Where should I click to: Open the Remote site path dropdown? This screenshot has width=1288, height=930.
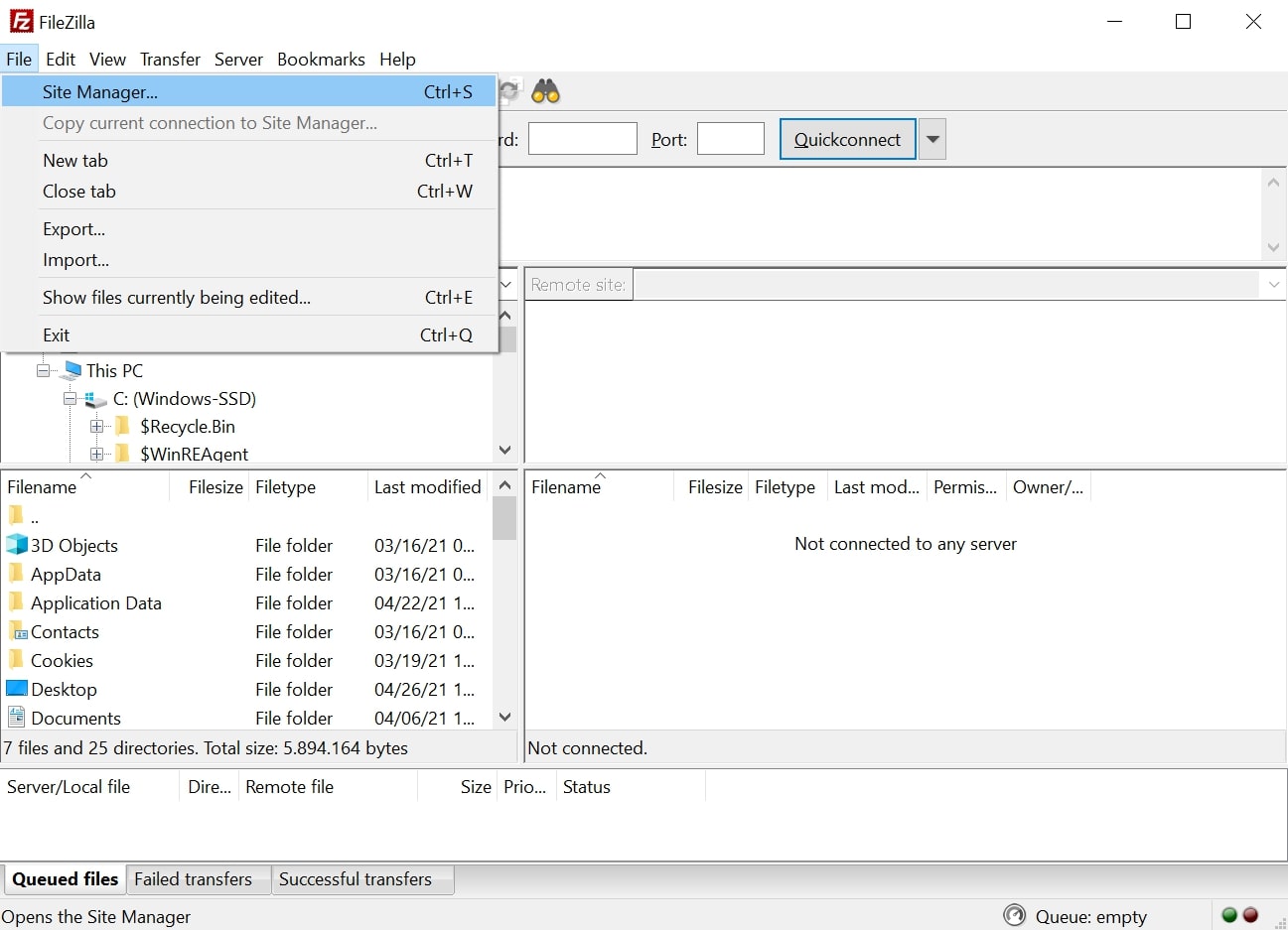pyautogui.click(x=1274, y=285)
